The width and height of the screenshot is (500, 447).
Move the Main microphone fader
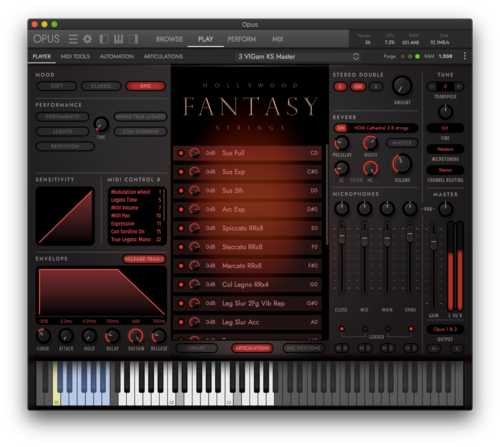click(x=387, y=239)
